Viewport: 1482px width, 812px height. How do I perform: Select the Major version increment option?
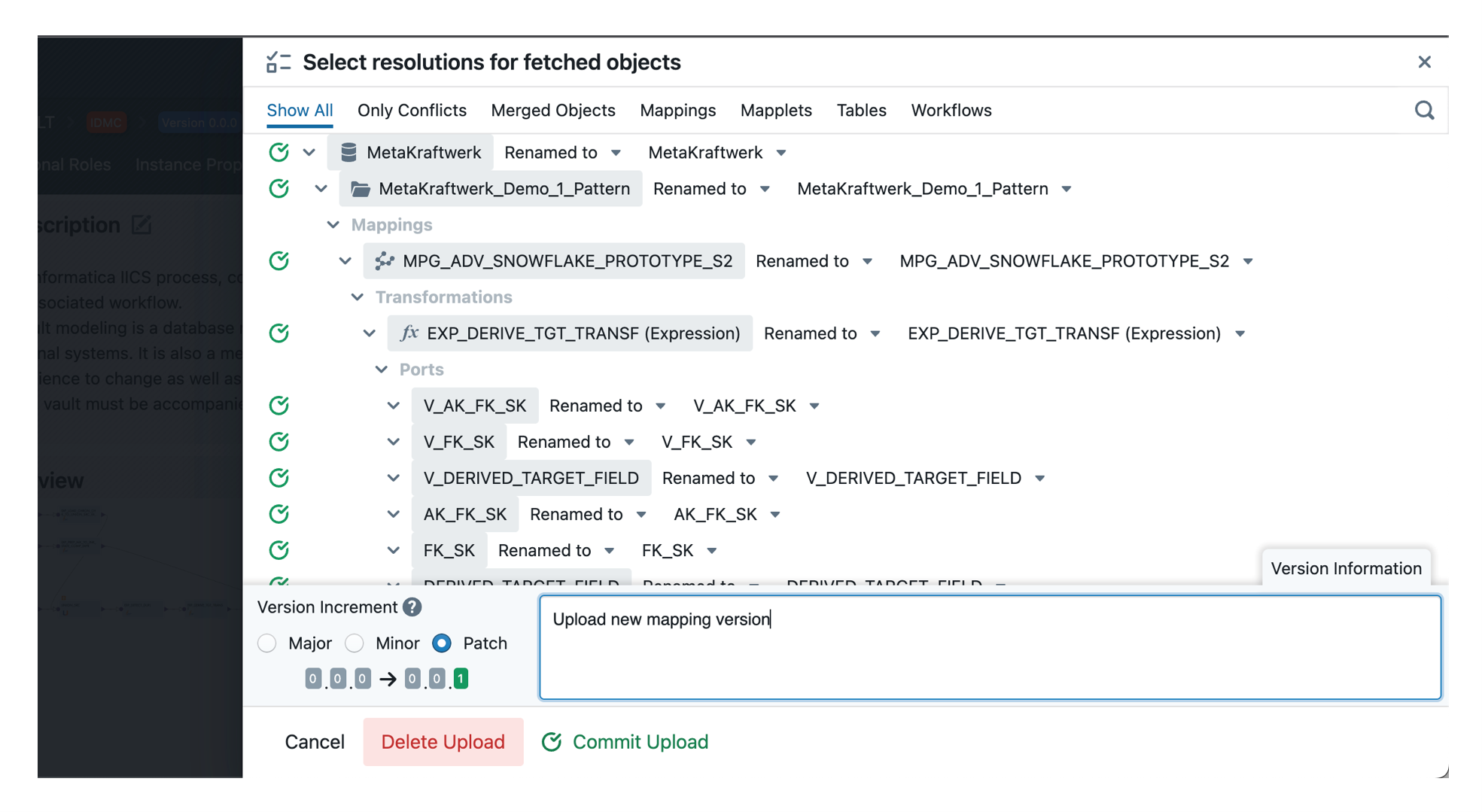[x=267, y=643]
